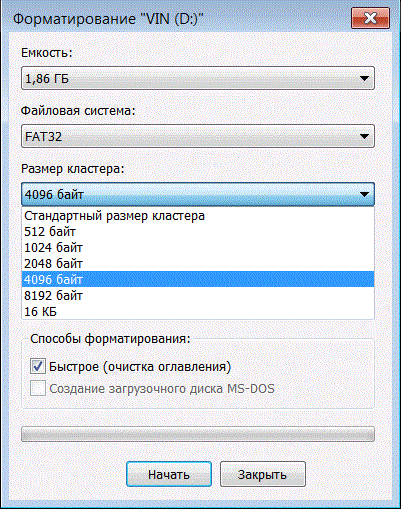This screenshot has width=401, height=509.
Task: Select the highlighted 4096 байт item
Action: click(198, 279)
